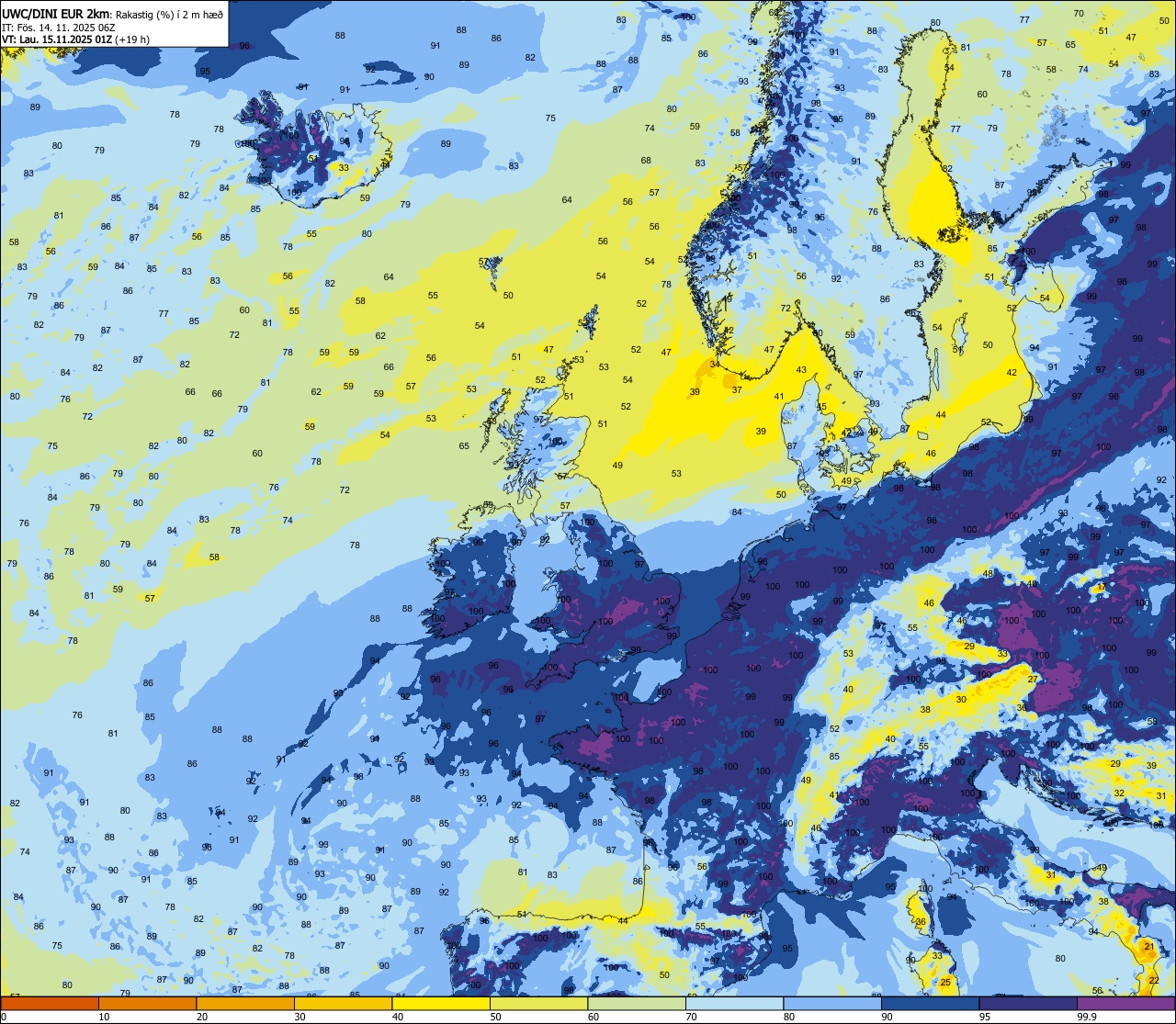Click the legend tick label '99.9'
Screen dimensions: 1176x1024
tap(1088, 1017)
